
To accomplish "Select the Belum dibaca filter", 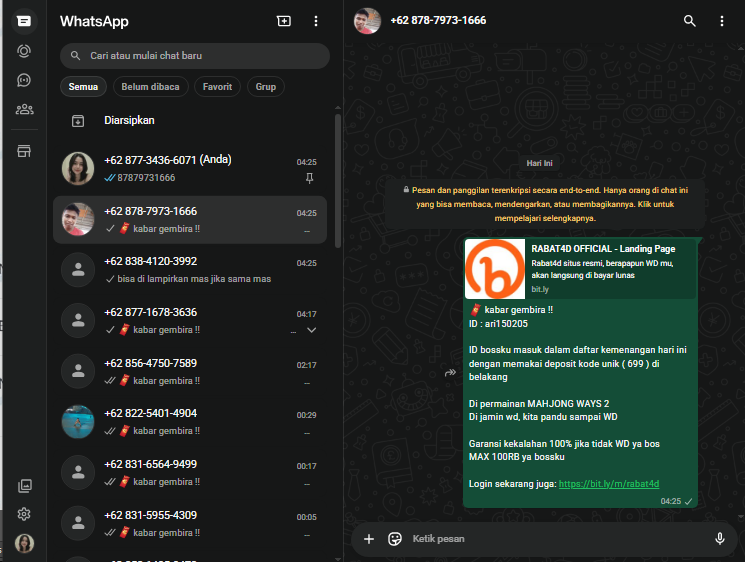I will click(150, 87).
